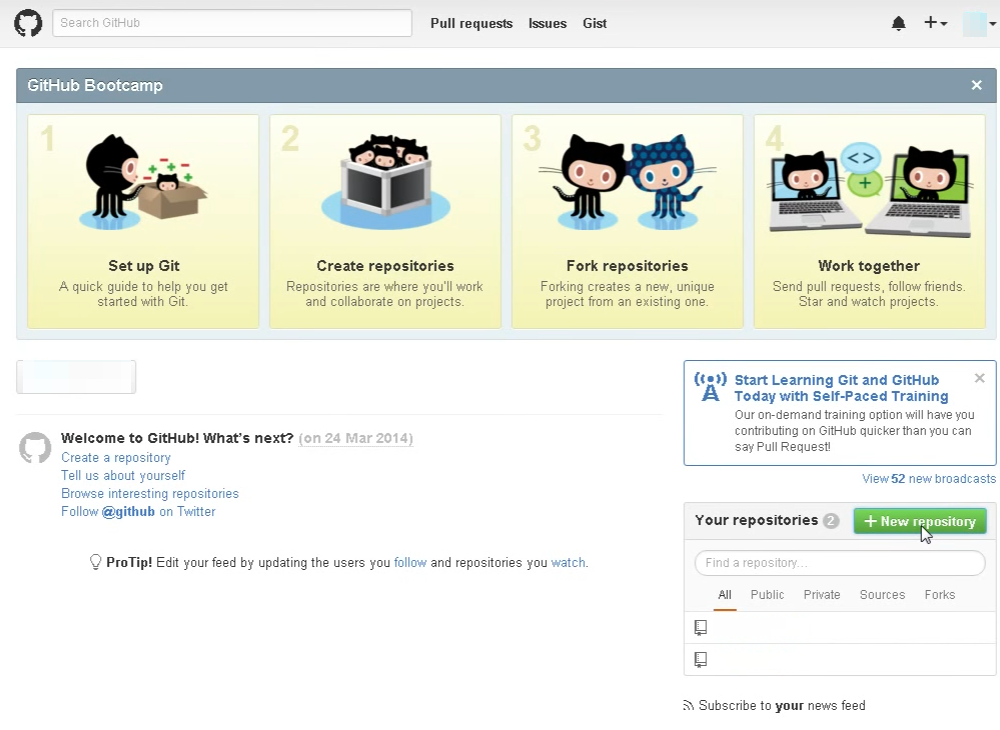
Task: Go to Issues in top bar
Action: [547, 24]
